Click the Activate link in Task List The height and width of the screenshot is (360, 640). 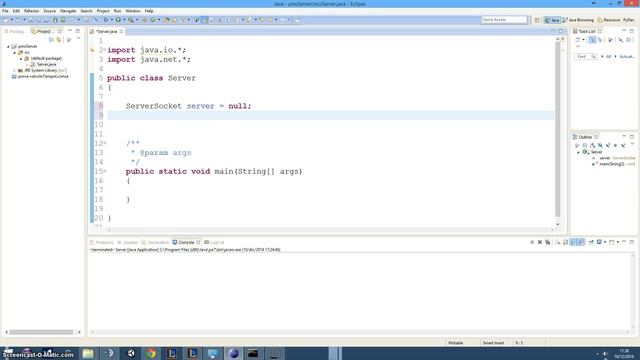coord(627,57)
